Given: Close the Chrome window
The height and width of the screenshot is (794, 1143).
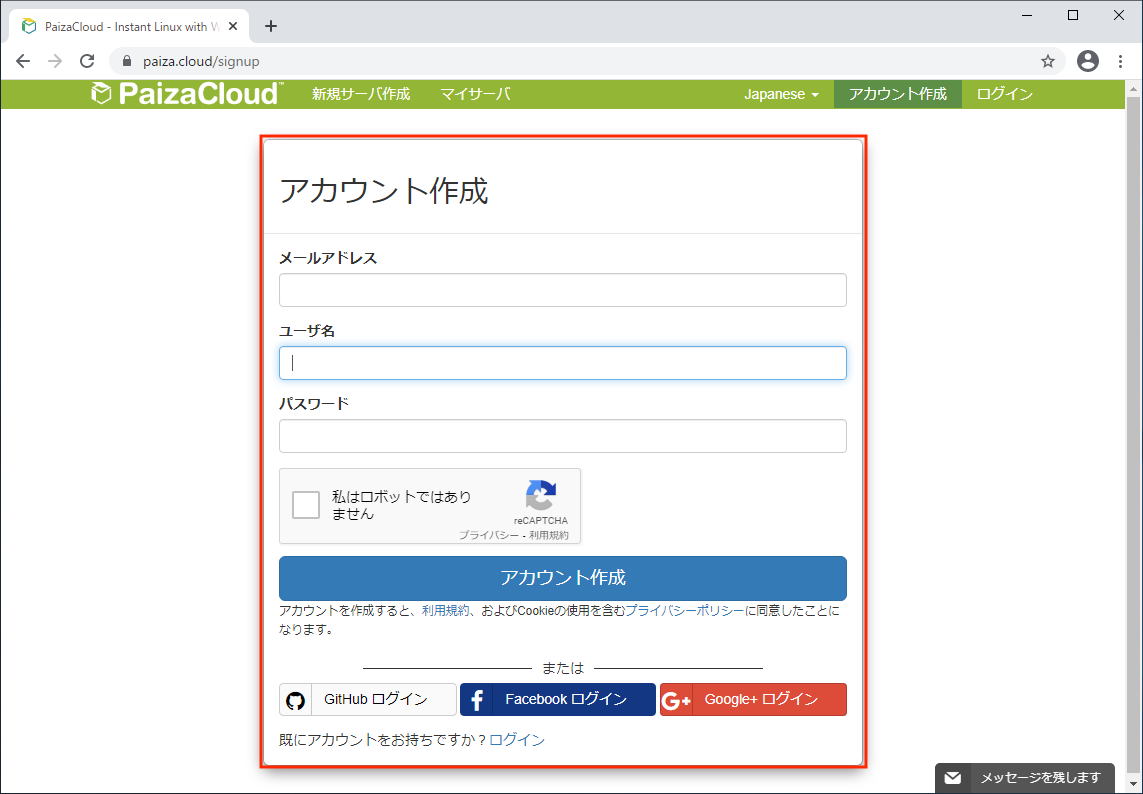Looking at the screenshot, I should click(x=1119, y=15).
